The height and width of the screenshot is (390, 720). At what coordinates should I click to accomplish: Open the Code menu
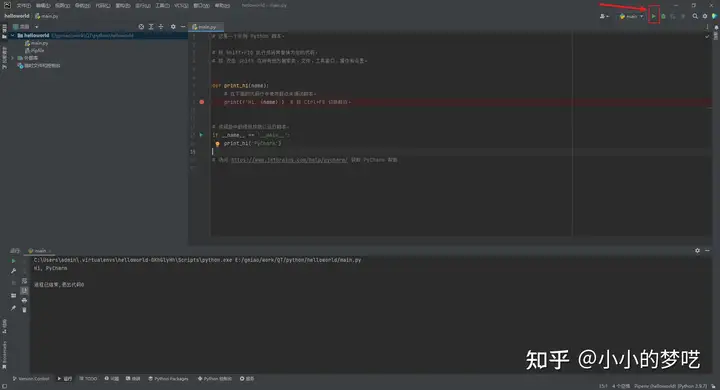pos(102,6)
